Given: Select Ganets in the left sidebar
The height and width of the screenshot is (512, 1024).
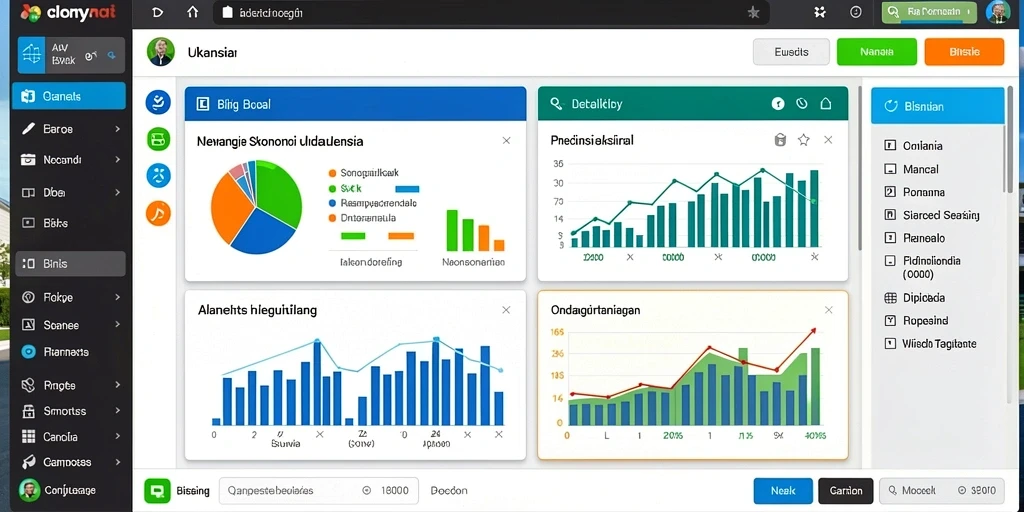Looking at the screenshot, I should click(69, 96).
